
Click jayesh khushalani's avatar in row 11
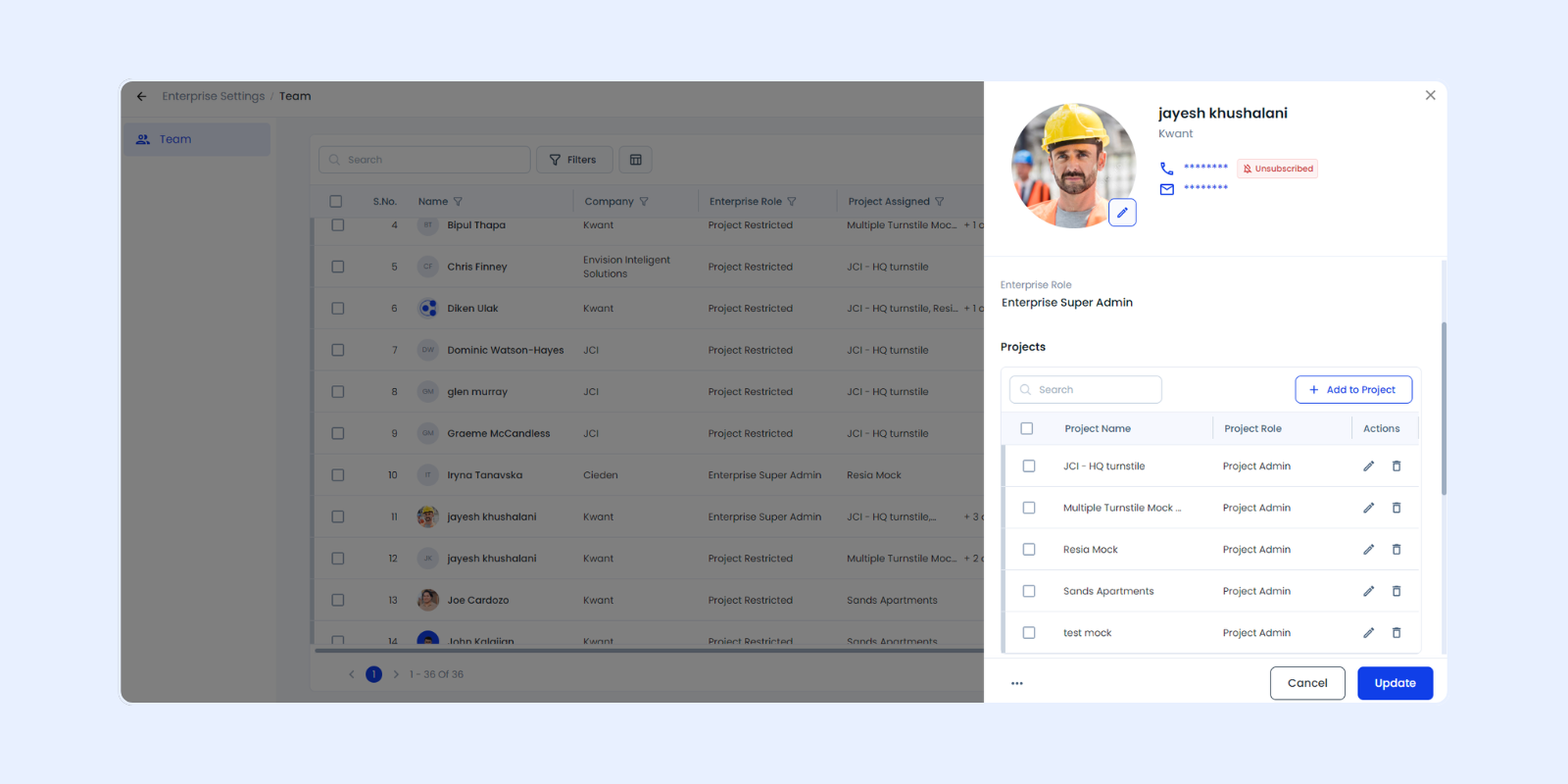tap(427, 516)
